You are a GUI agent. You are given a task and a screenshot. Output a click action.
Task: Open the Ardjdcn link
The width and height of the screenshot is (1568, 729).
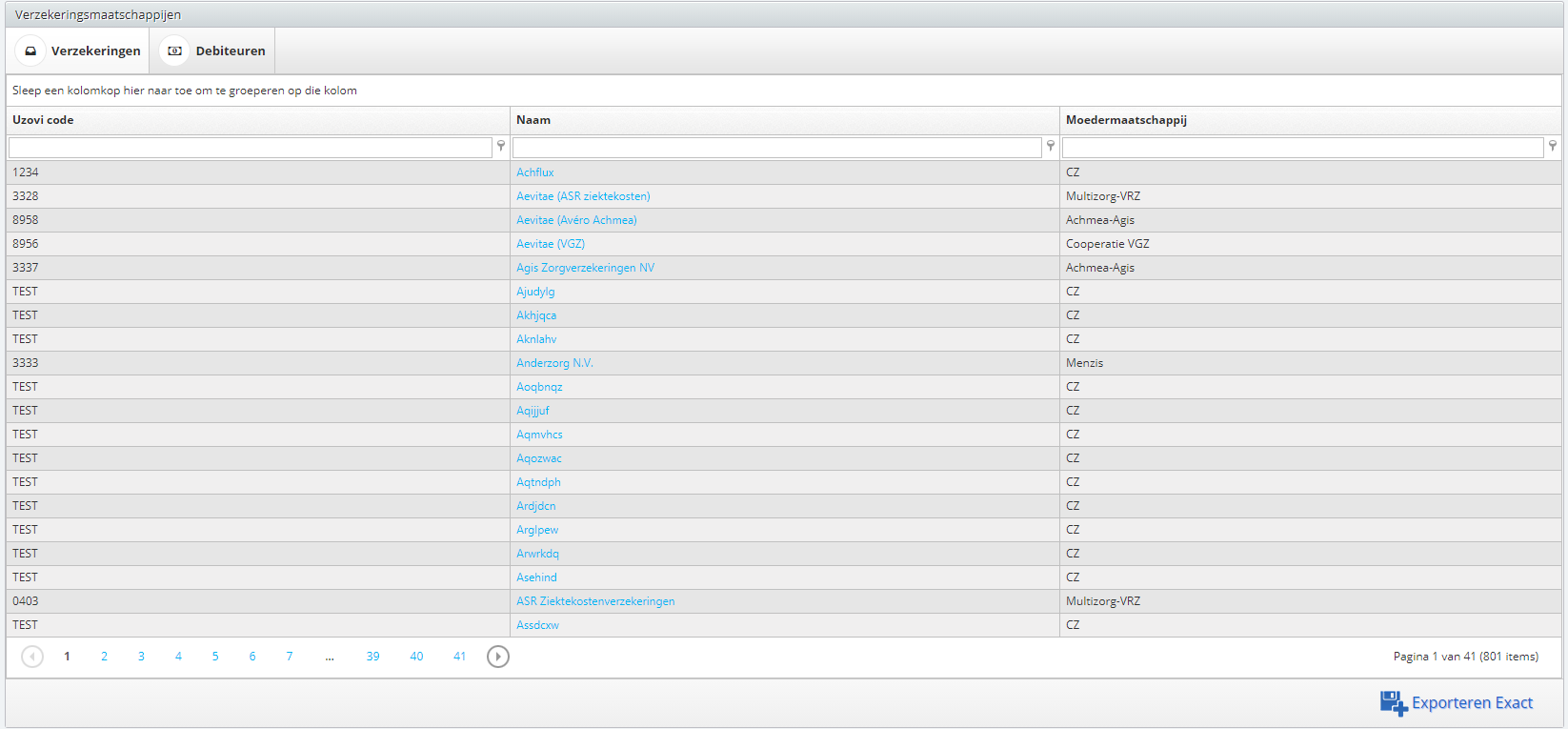[x=536, y=506]
